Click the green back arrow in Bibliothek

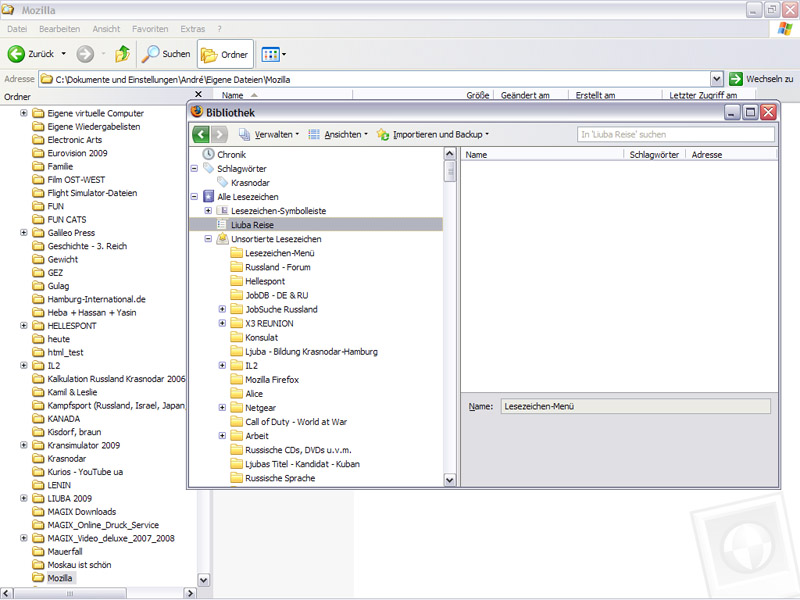click(x=200, y=134)
